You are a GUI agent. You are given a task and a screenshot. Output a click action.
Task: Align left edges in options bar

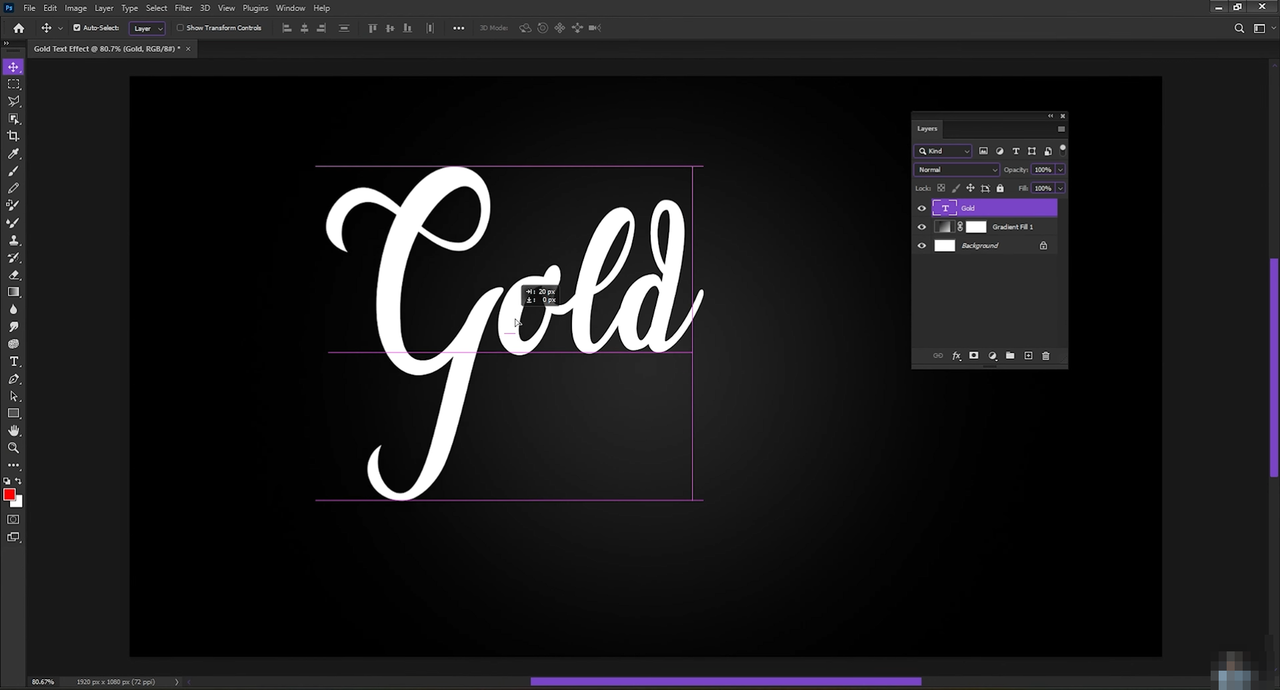pyautogui.click(x=286, y=28)
